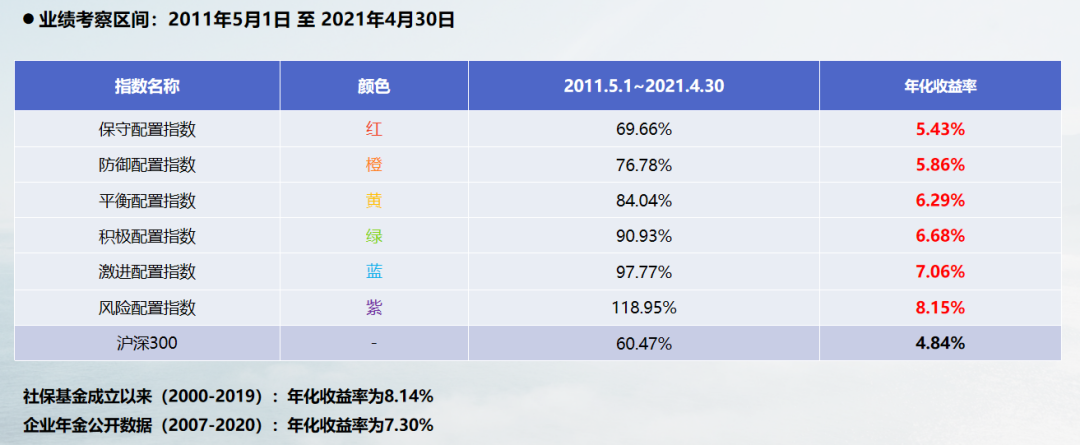Select the purple 紫 color label

pyautogui.click(x=373, y=308)
